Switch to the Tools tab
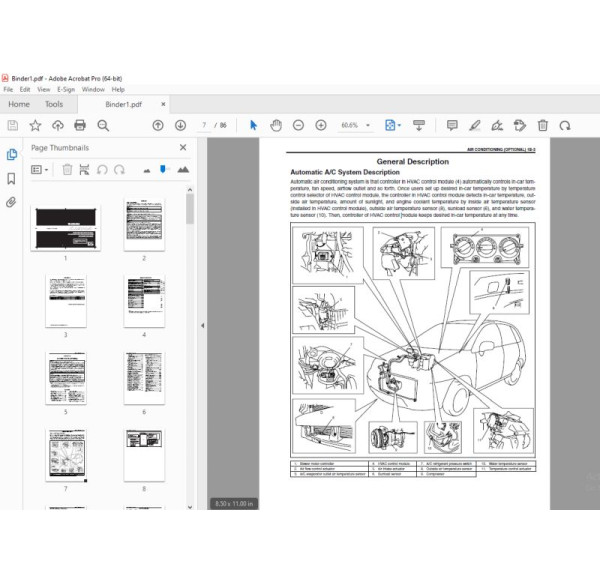Screen dimensions: 600x583 coord(54,104)
